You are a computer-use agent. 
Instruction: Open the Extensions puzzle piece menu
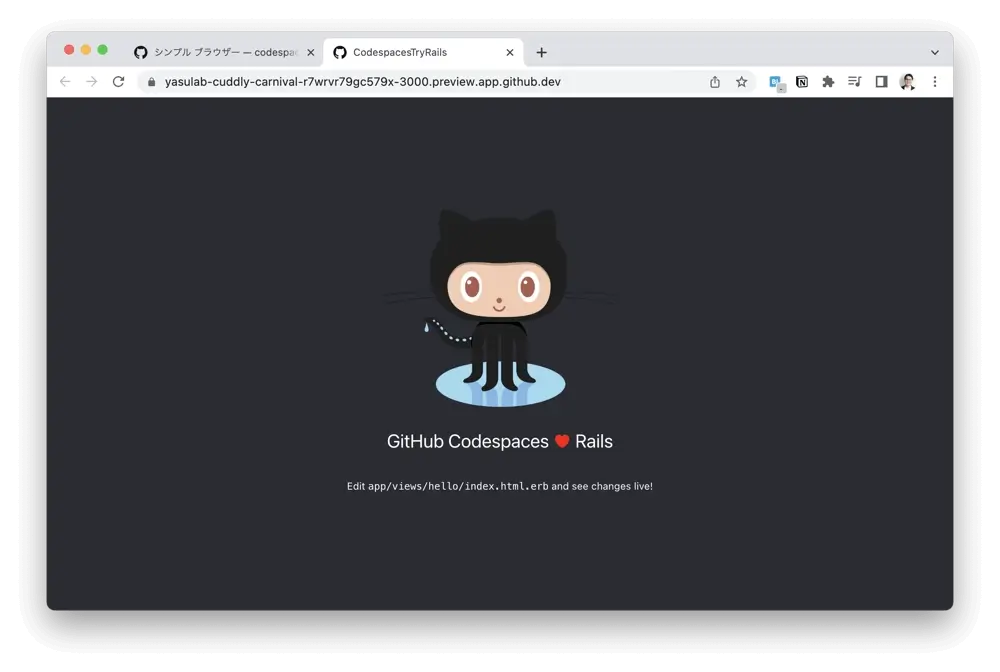tap(828, 82)
